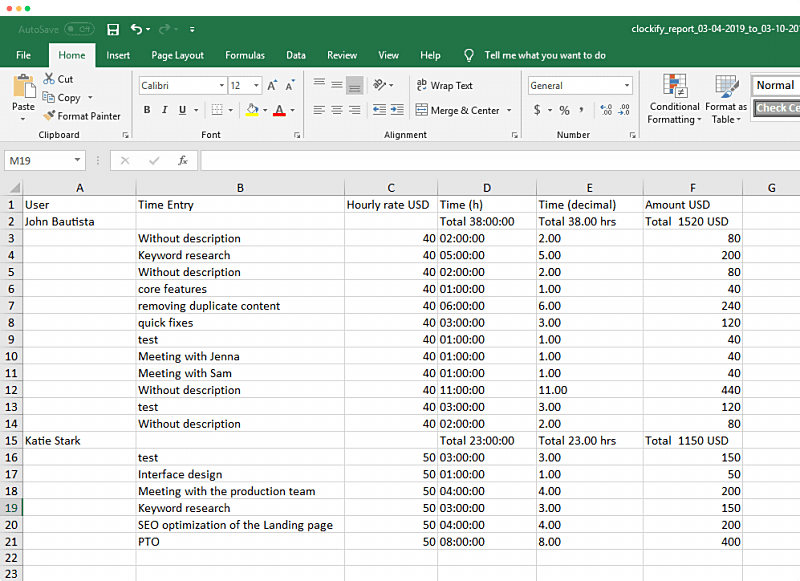The height and width of the screenshot is (581, 800).
Task: Toggle Wrap Text
Action: 444,85
